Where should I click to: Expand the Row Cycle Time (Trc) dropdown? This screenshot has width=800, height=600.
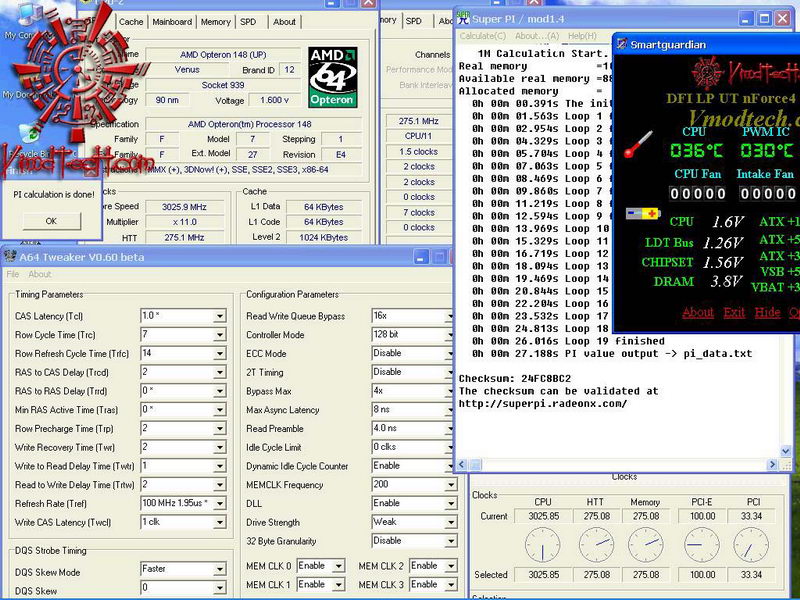point(219,335)
